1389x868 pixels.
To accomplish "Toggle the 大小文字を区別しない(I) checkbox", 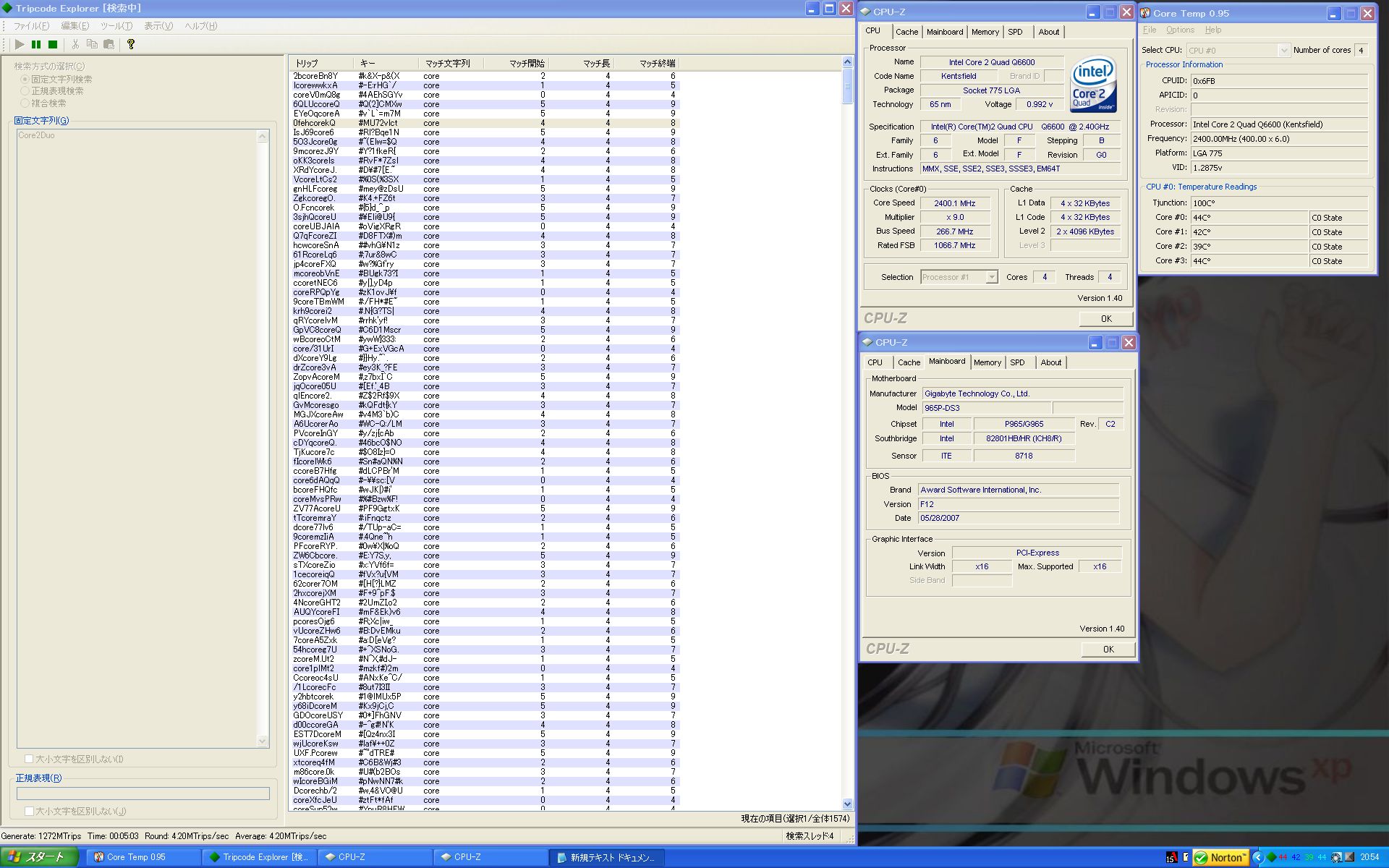I will 29,759.
